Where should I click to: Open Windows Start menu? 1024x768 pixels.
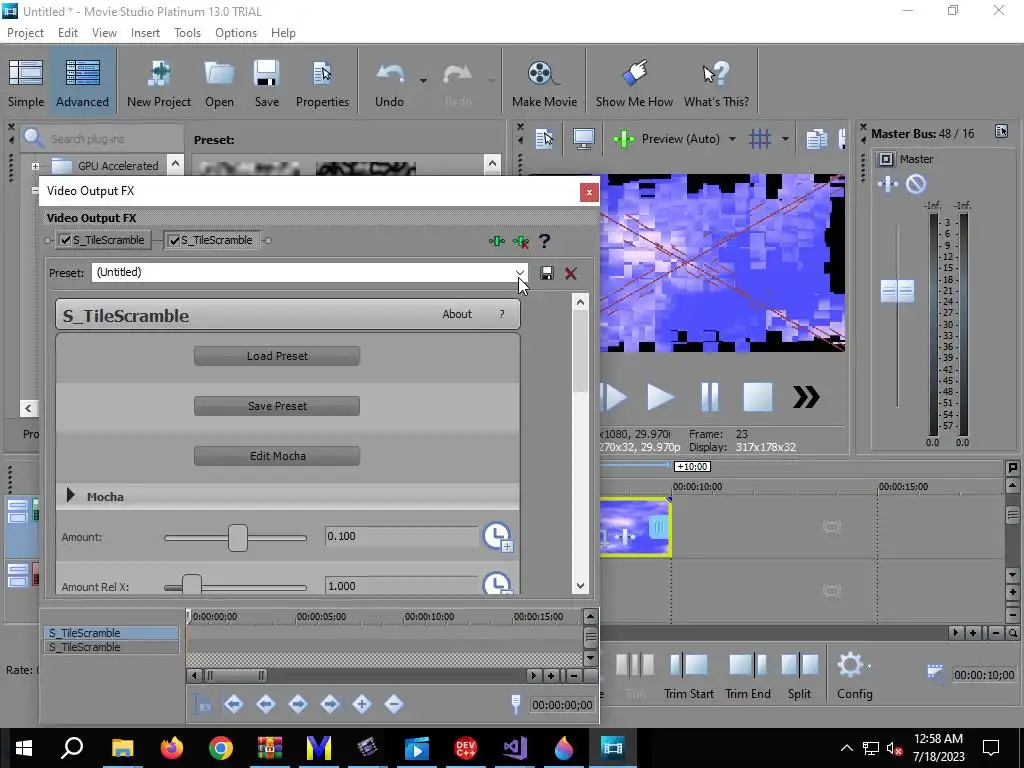tap(24, 748)
